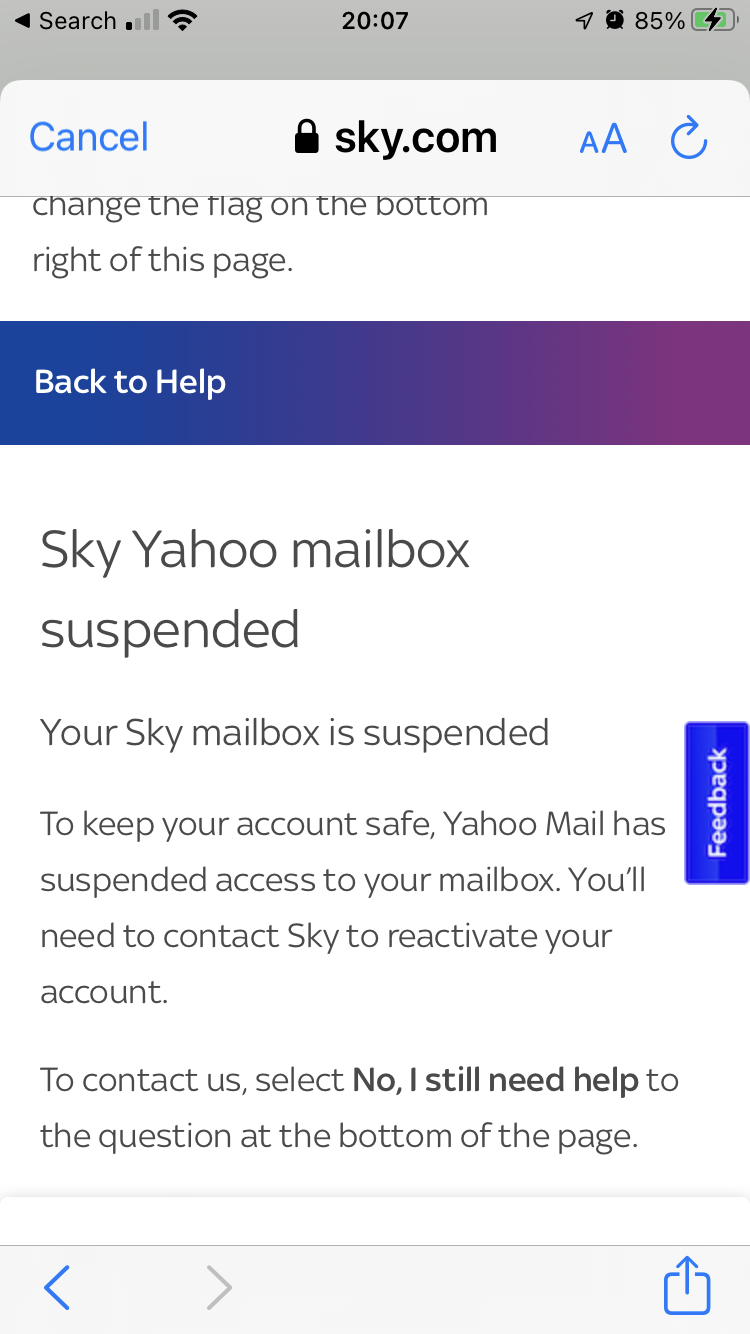Tap the 20:07 clock in status bar
Screen dimensions: 750x1334
376,20
